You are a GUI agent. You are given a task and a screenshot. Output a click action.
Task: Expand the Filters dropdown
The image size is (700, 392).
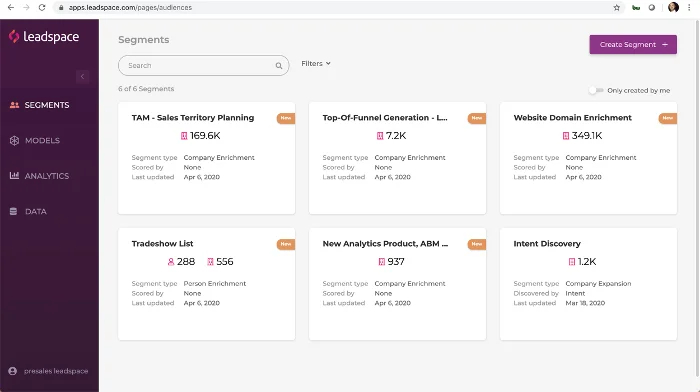[x=316, y=63]
